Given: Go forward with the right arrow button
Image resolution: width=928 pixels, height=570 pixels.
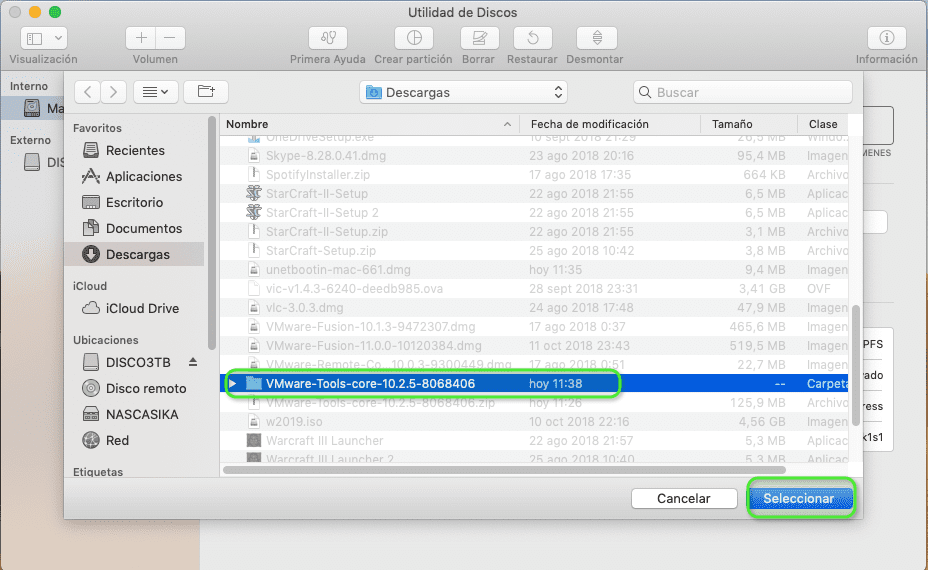Looking at the screenshot, I should 114,92.
